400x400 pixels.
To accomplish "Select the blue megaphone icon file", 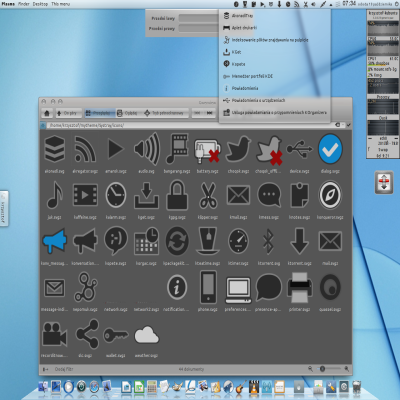I will [55, 241].
